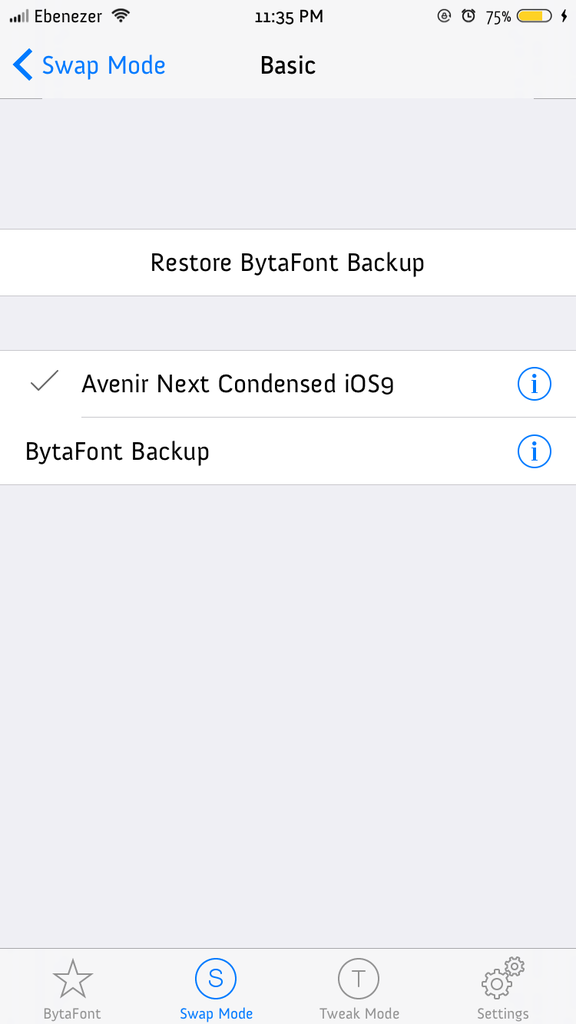Image resolution: width=576 pixels, height=1024 pixels.
Task: Tap the orientation lock status icon
Action: (x=444, y=17)
